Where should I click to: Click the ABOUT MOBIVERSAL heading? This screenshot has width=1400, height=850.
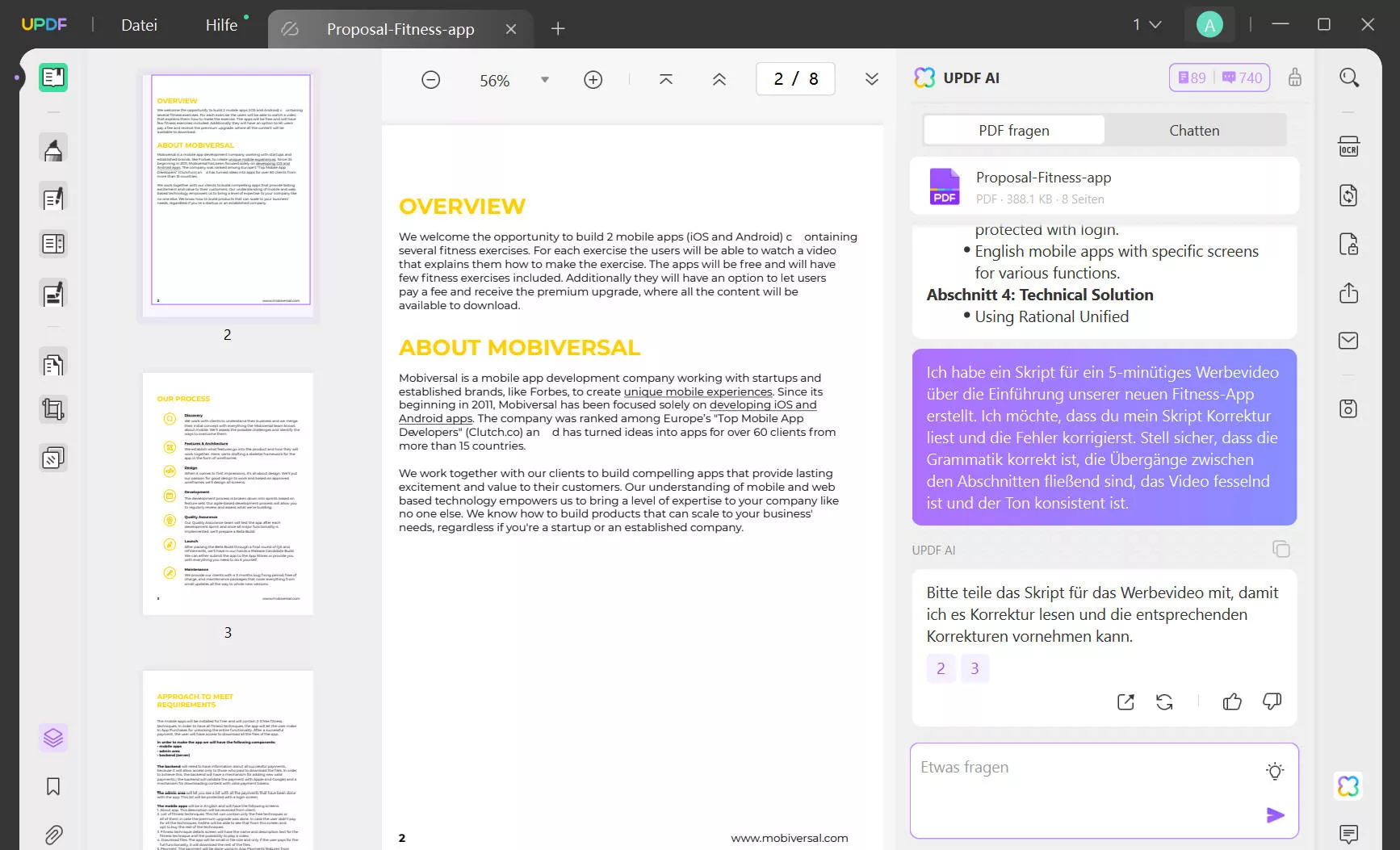tap(519, 348)
